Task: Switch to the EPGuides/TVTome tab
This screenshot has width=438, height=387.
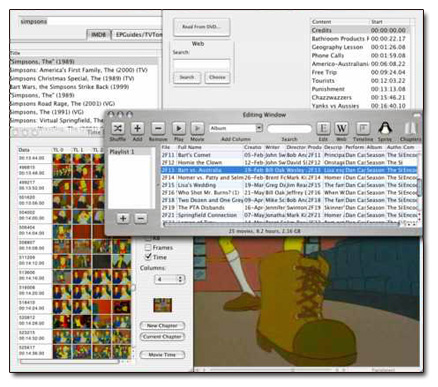Action: point(137,35)
